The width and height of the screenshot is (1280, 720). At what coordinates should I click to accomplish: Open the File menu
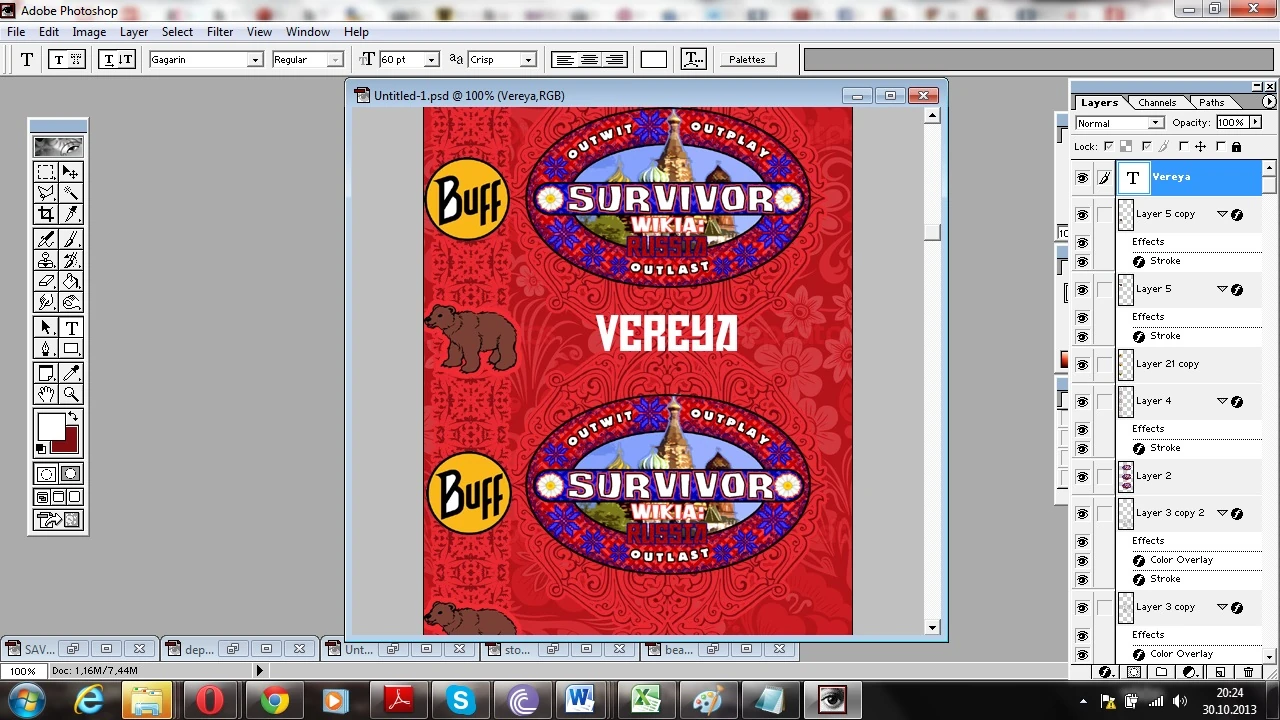(x=16, y=32)
